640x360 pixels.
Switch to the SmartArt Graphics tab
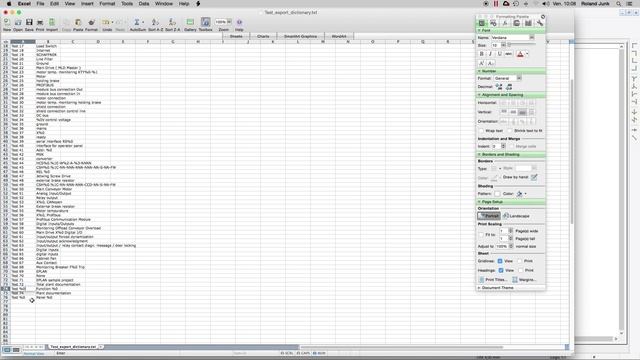coord(300,36)
